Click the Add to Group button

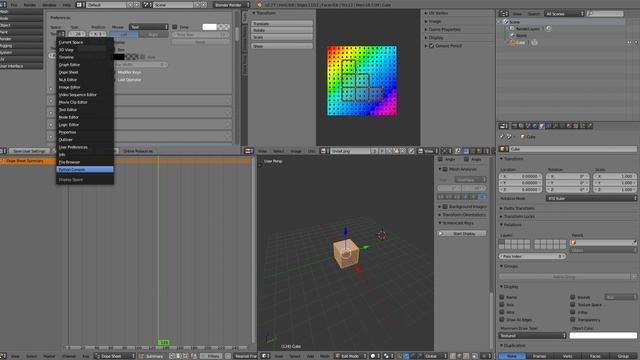[564, 276]
